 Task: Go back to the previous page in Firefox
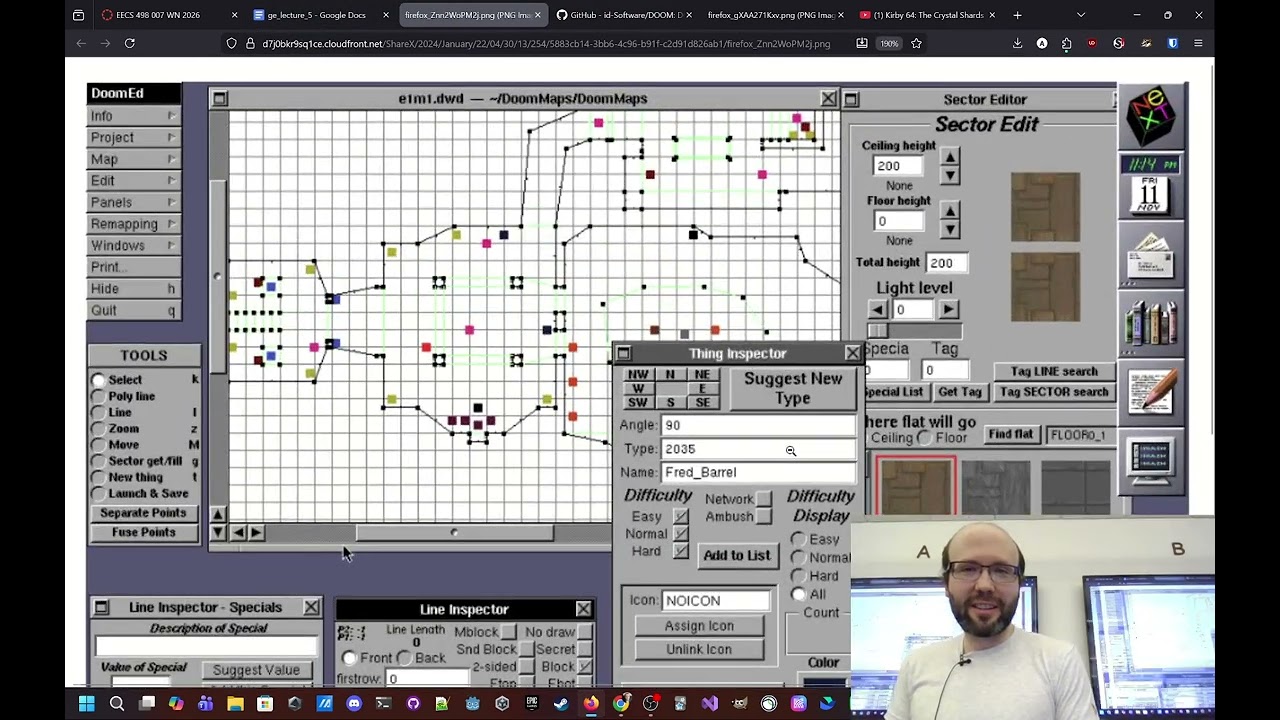click(x=81, y=43)
